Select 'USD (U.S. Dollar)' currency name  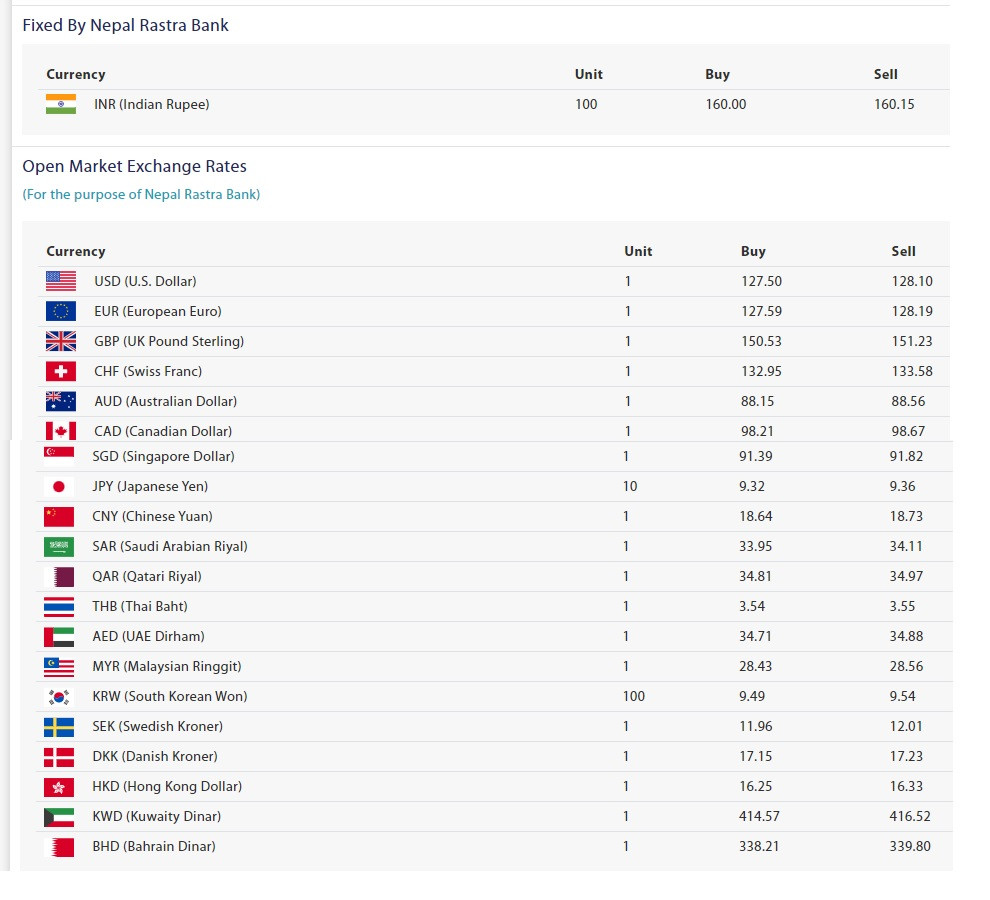[145, 281]
